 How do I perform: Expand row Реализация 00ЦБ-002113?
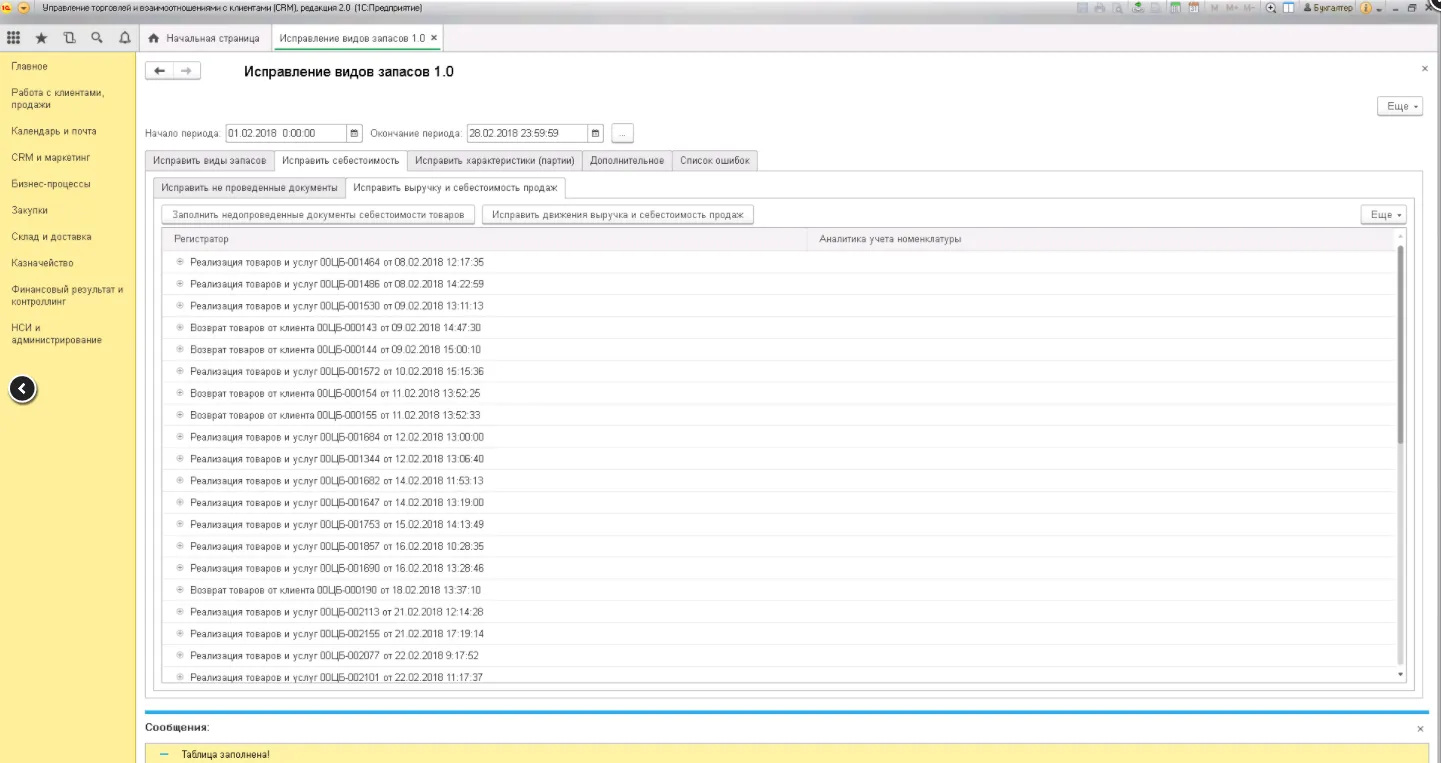click(180, 612)
